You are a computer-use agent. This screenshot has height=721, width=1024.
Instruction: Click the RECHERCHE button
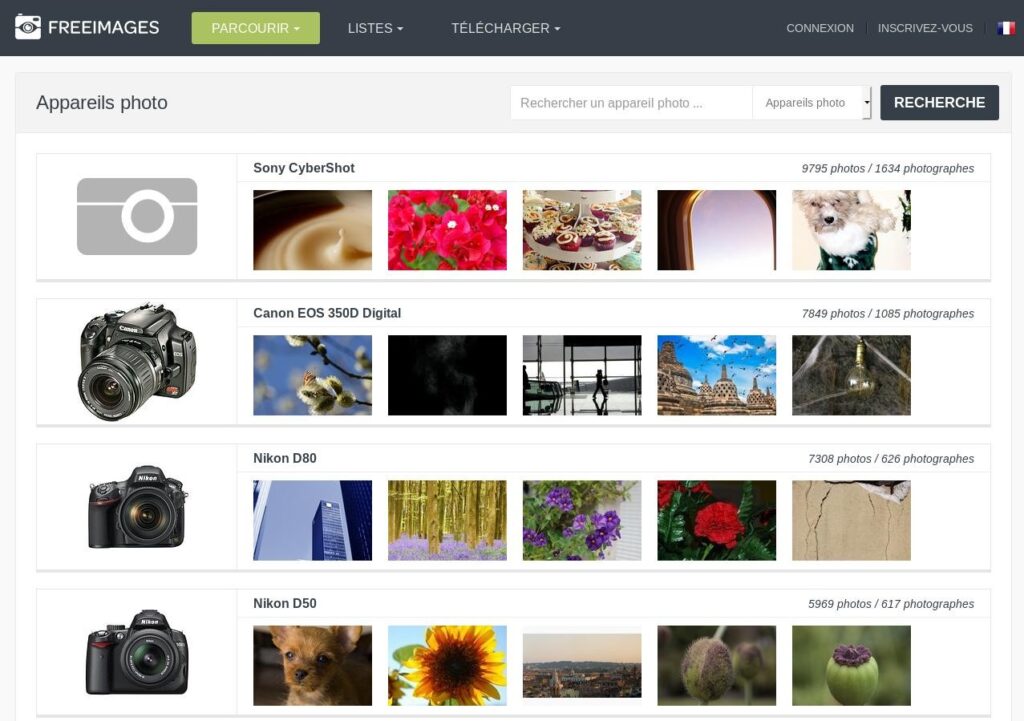pos(939,103)
